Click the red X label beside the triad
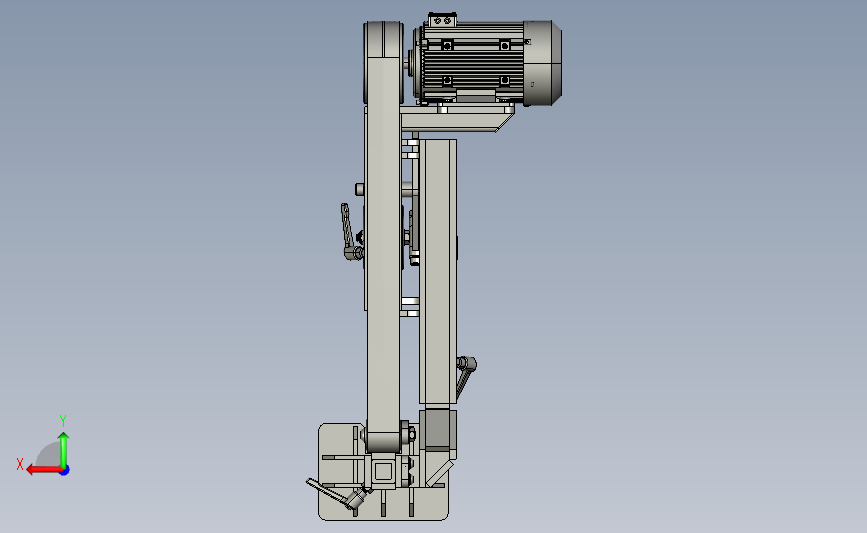Viewport: 867px width, 533px height. tap(20, 464)
